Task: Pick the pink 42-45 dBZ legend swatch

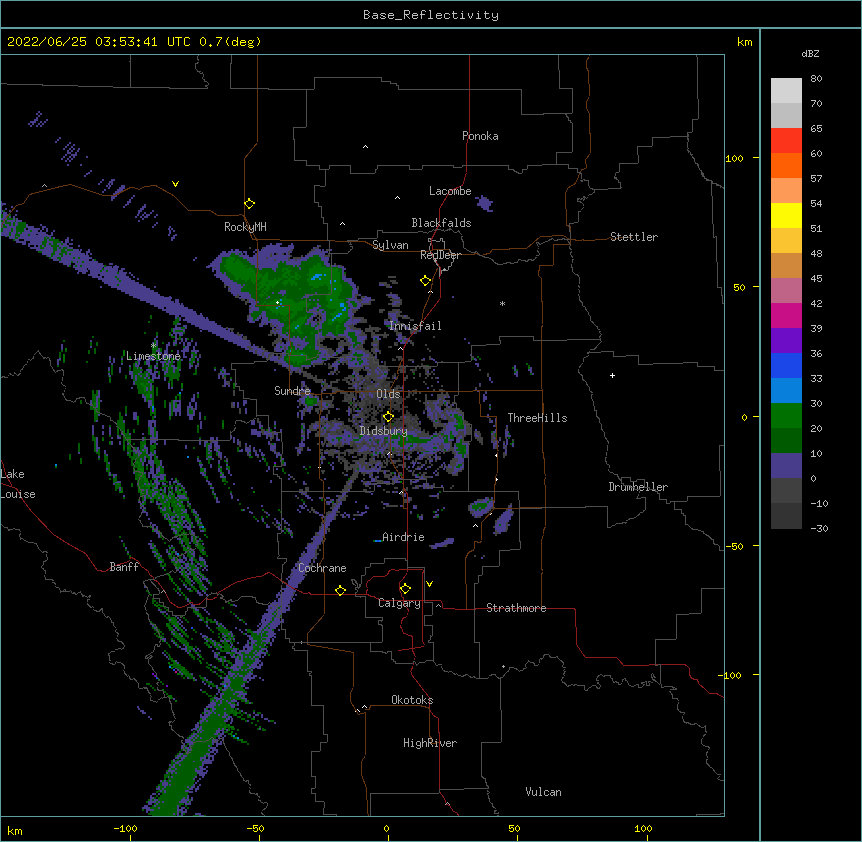Action: (x=786, y=291)
